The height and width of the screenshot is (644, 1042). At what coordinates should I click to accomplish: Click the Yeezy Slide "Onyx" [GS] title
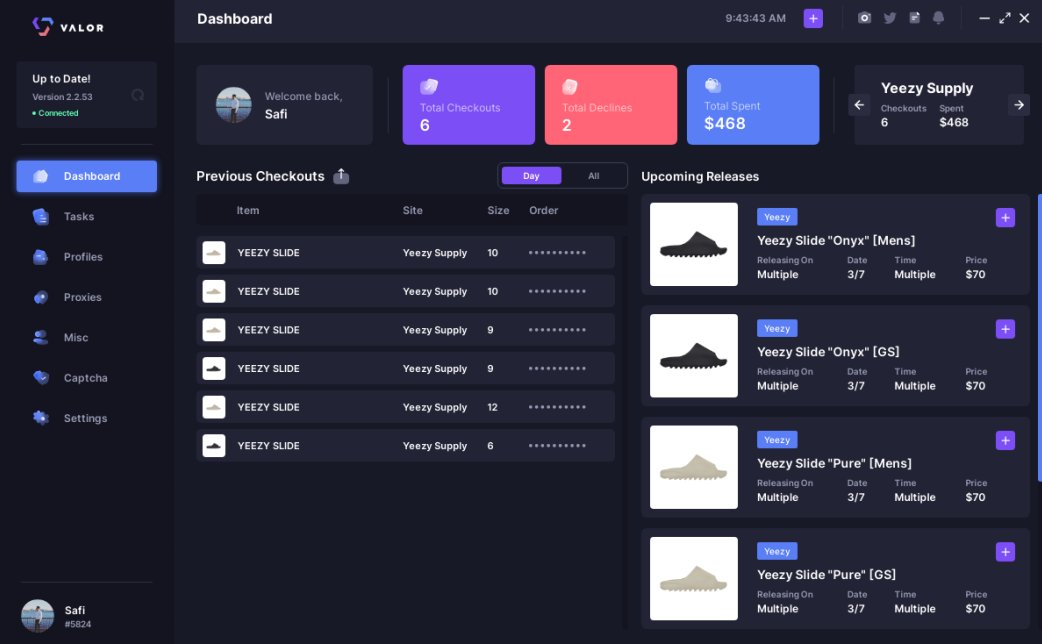pos(829,352)
